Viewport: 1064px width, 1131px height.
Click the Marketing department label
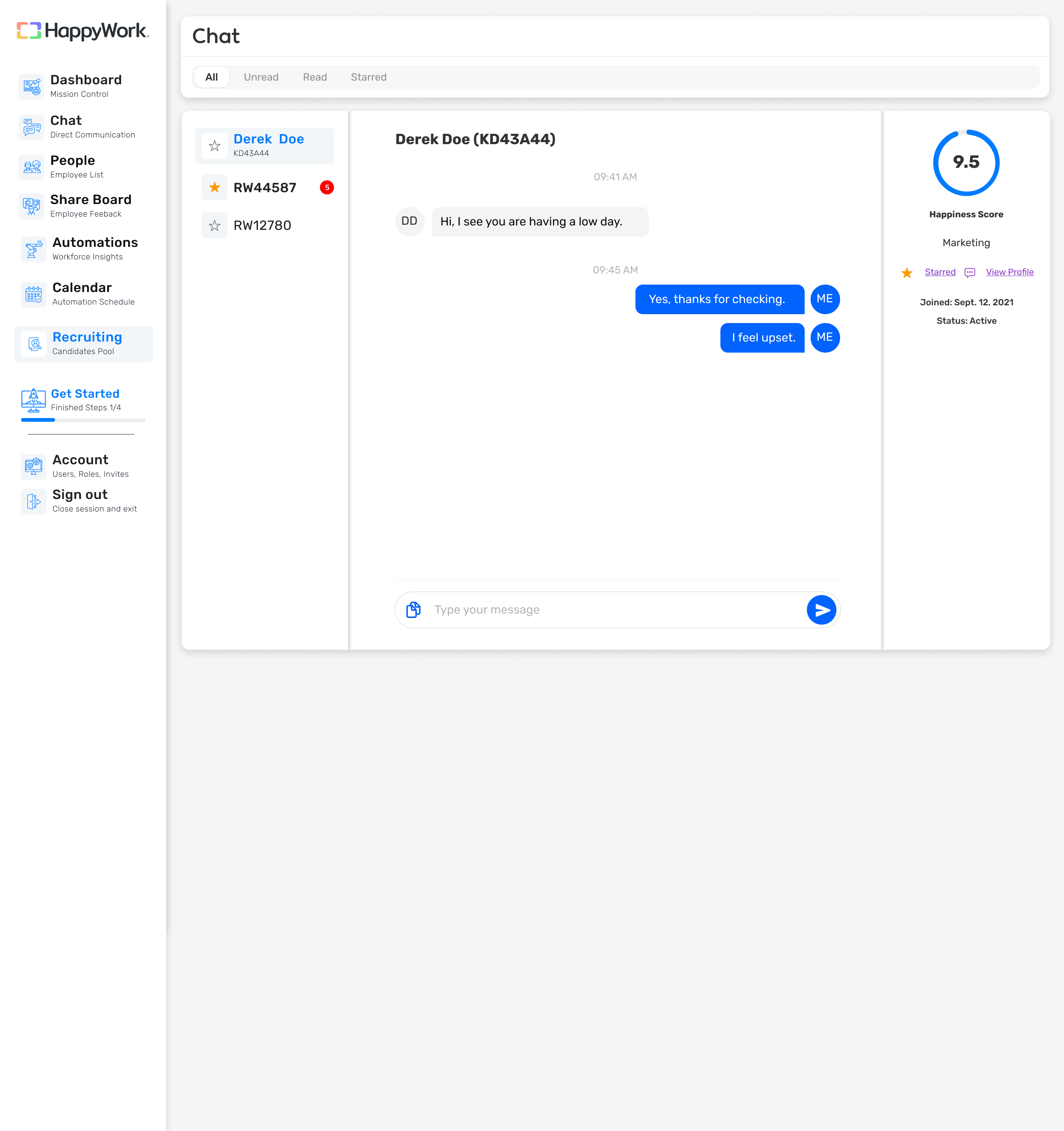966,243
